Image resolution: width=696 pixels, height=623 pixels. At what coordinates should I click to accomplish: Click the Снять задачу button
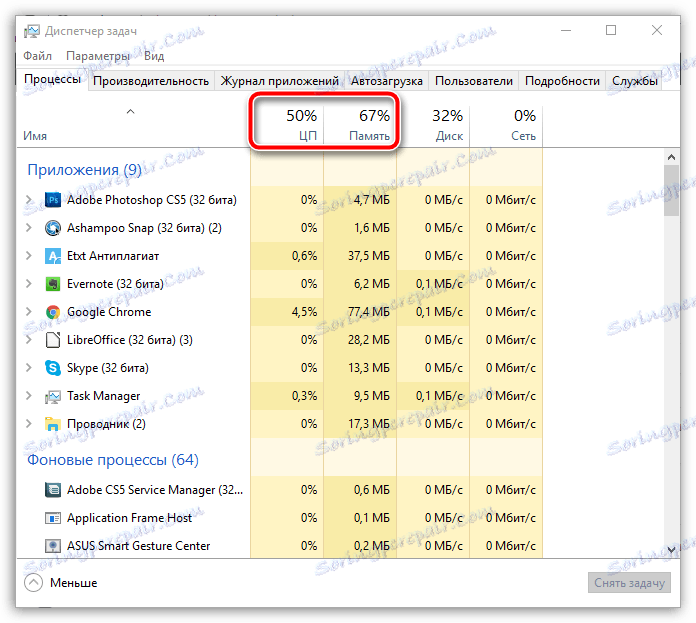click(629, 583)
